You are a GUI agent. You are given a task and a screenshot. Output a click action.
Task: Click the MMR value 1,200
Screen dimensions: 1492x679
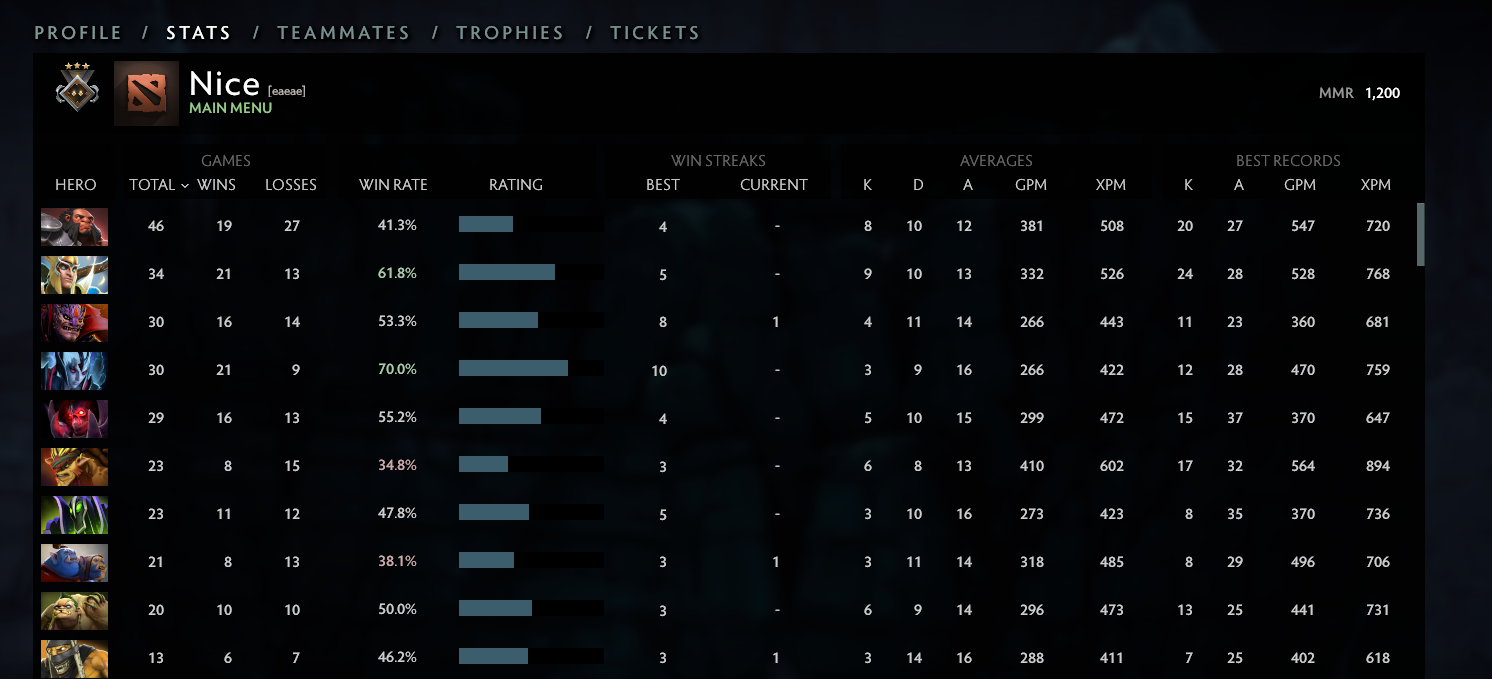coord(1383,92)
